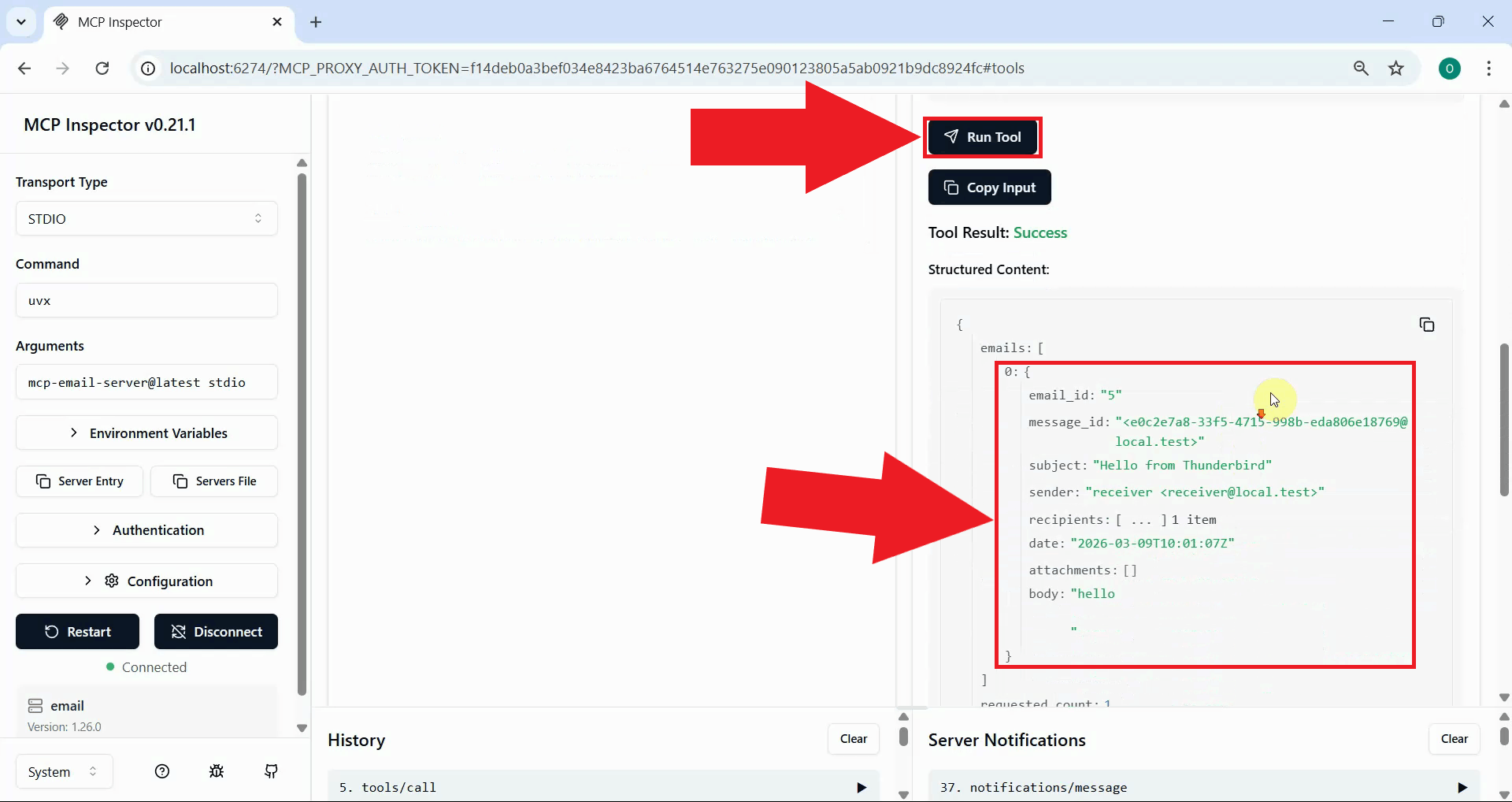Open the System theme selector

(63, 771)
